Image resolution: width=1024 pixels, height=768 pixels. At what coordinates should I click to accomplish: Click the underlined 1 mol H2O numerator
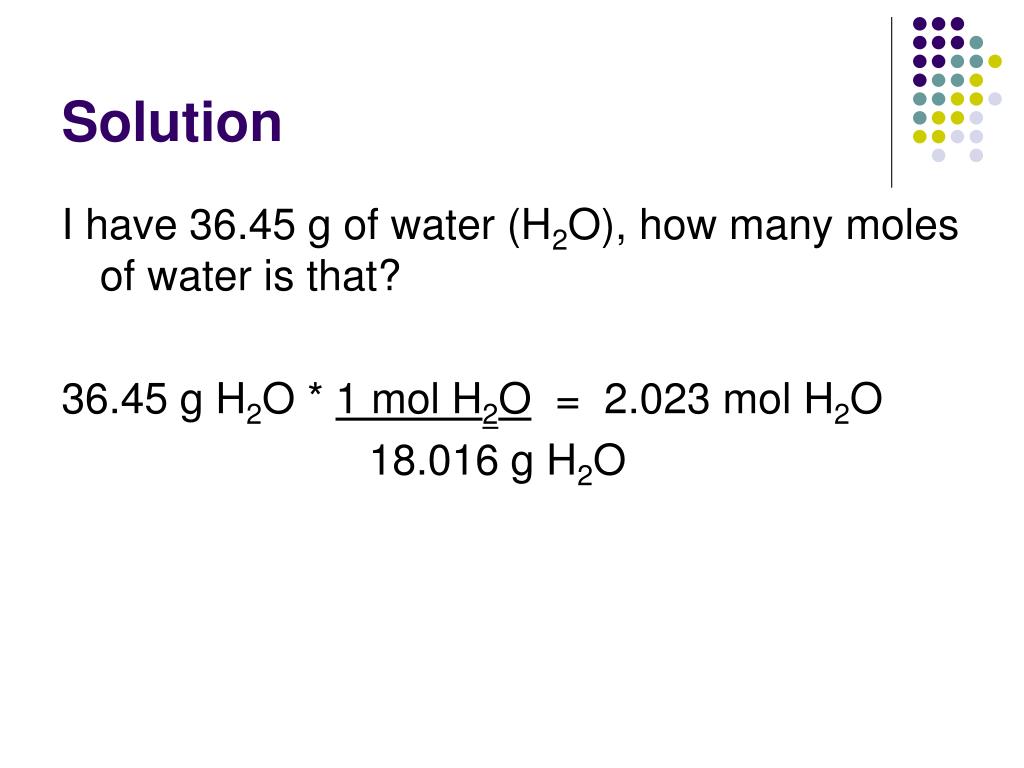434,400
